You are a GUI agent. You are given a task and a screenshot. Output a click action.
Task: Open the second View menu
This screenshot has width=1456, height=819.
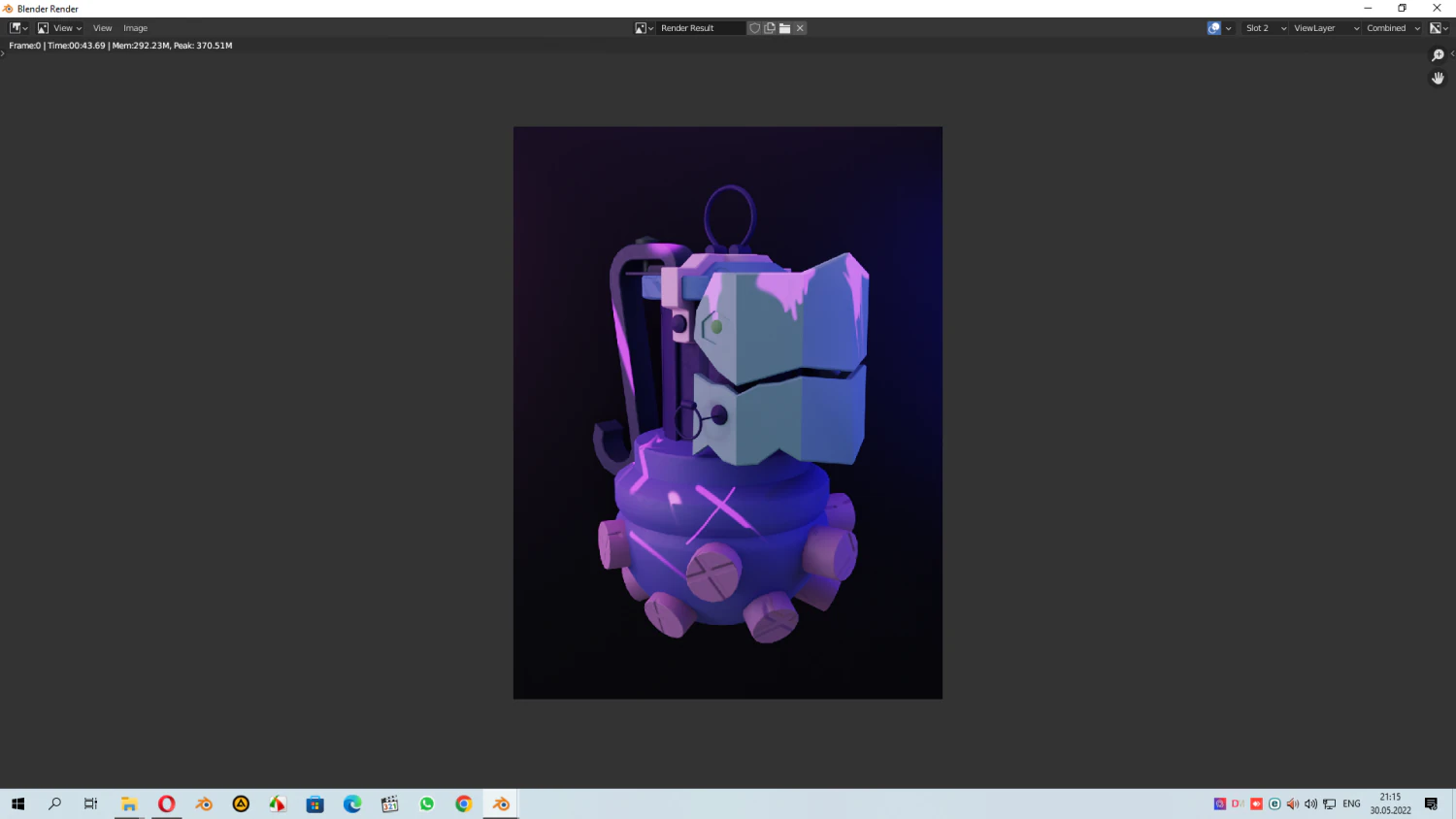[102, 28]
